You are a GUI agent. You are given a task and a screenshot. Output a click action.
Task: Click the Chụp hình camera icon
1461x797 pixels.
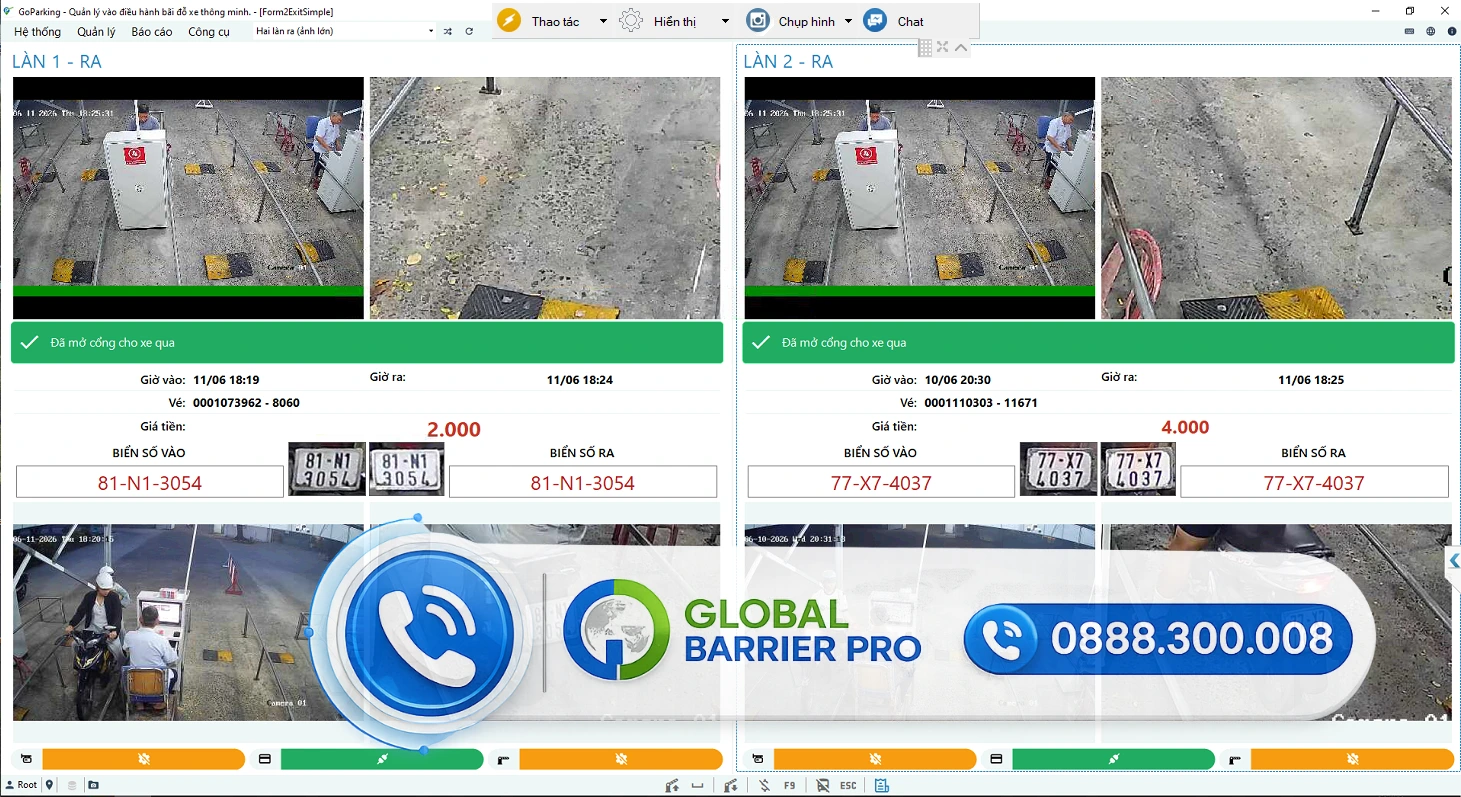click(759, 21)
